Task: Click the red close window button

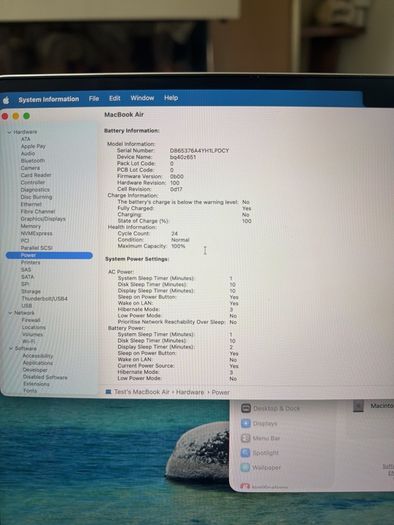Action: point(5,116)
